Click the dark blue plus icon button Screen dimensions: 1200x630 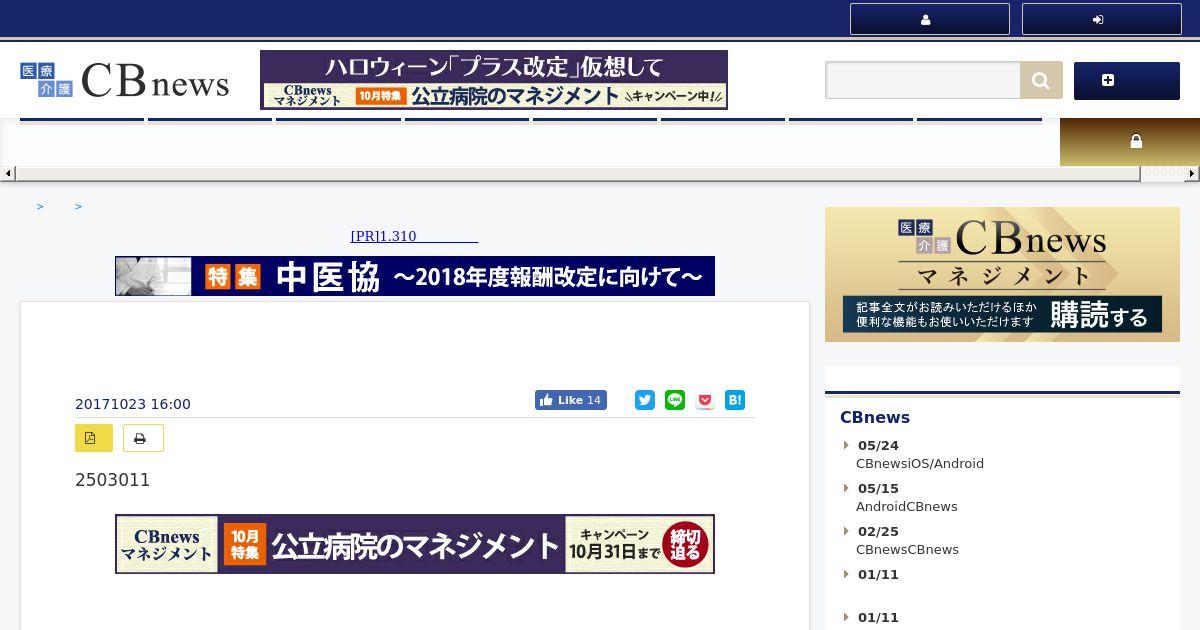[1126, 80]
